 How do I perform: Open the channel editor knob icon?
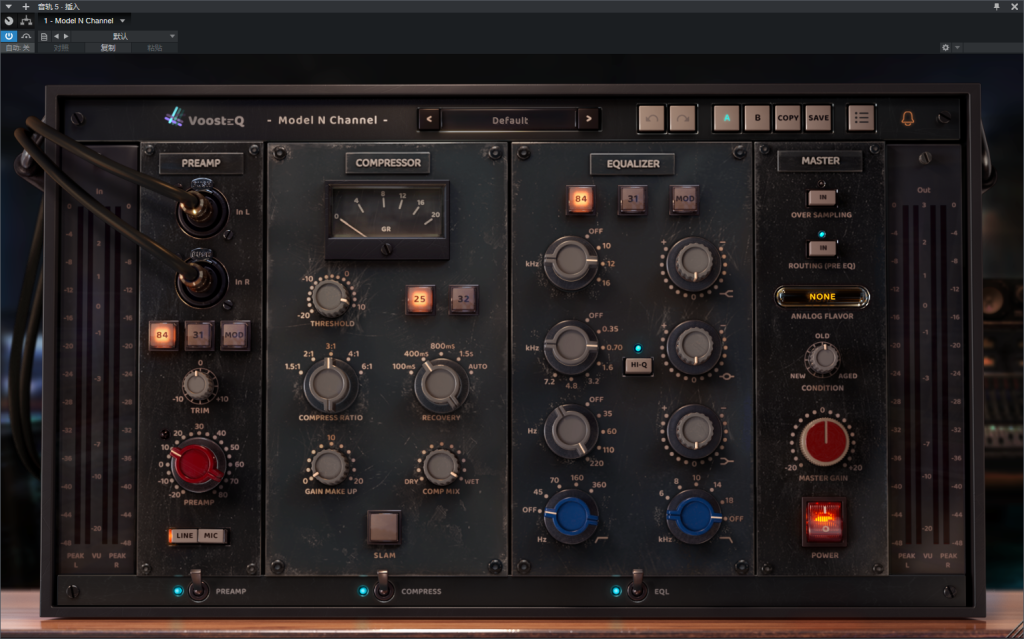[x=9, y=21]
